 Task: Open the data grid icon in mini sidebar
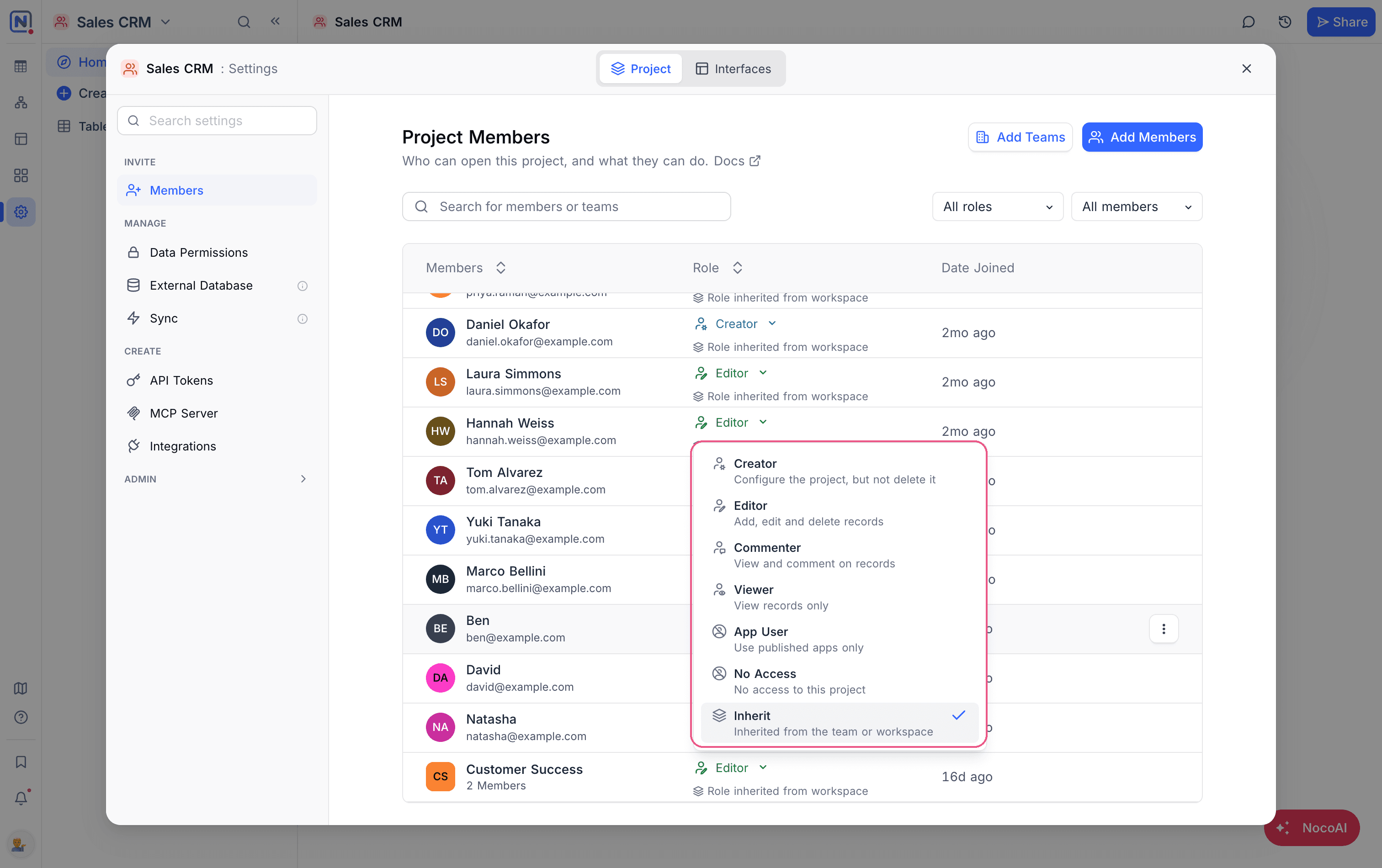point(21,67)
